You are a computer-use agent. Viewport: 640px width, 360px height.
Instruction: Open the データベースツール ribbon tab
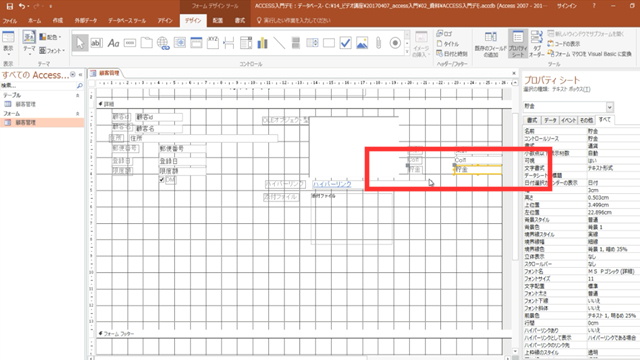127,20
